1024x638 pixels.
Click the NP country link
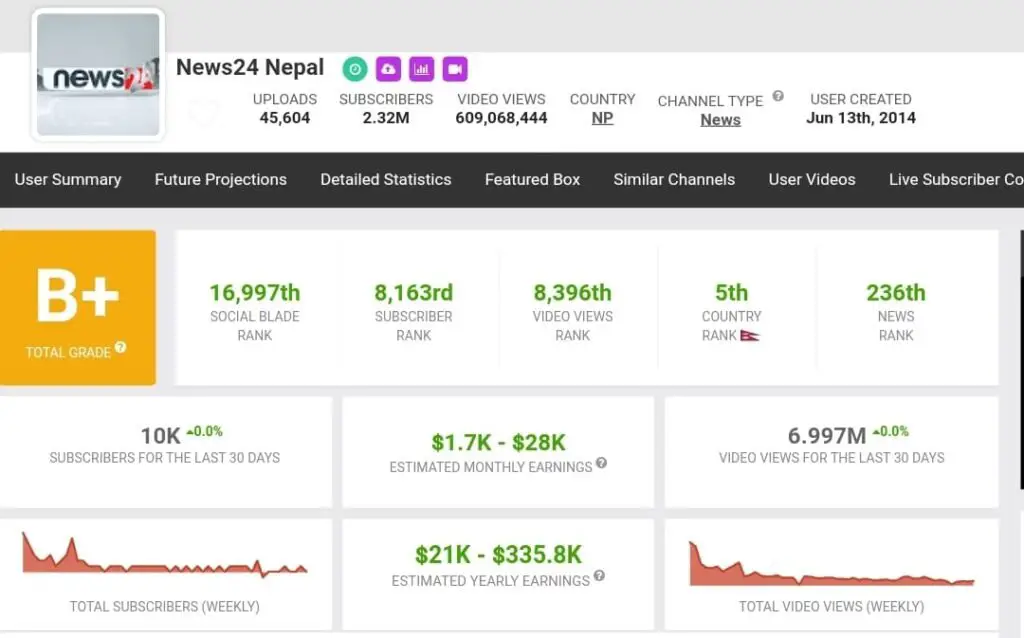pos(602,118)
